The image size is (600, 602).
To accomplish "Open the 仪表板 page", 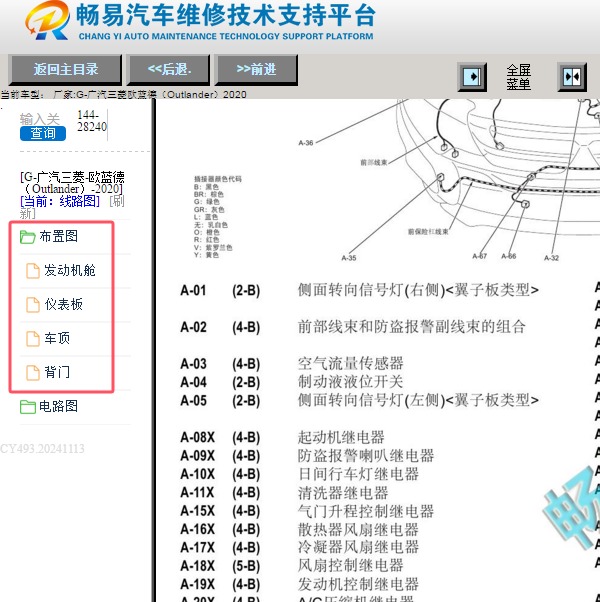I will pyautogui.click(x=63, y=304).
